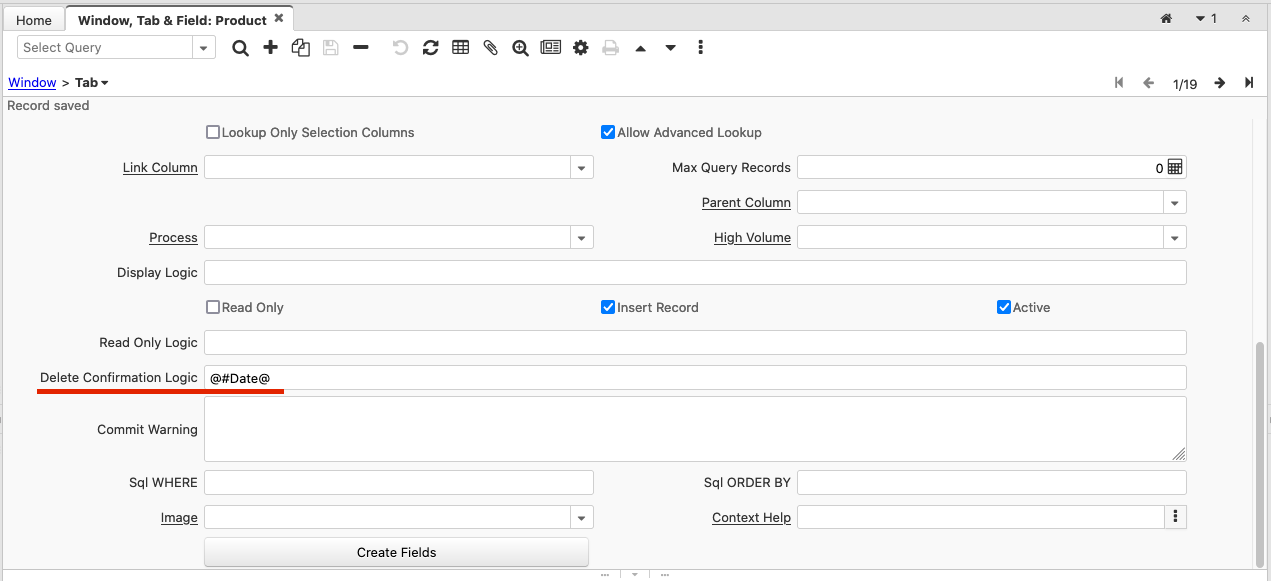Click the Delete Confirmation Logic field

coord(694,378)
